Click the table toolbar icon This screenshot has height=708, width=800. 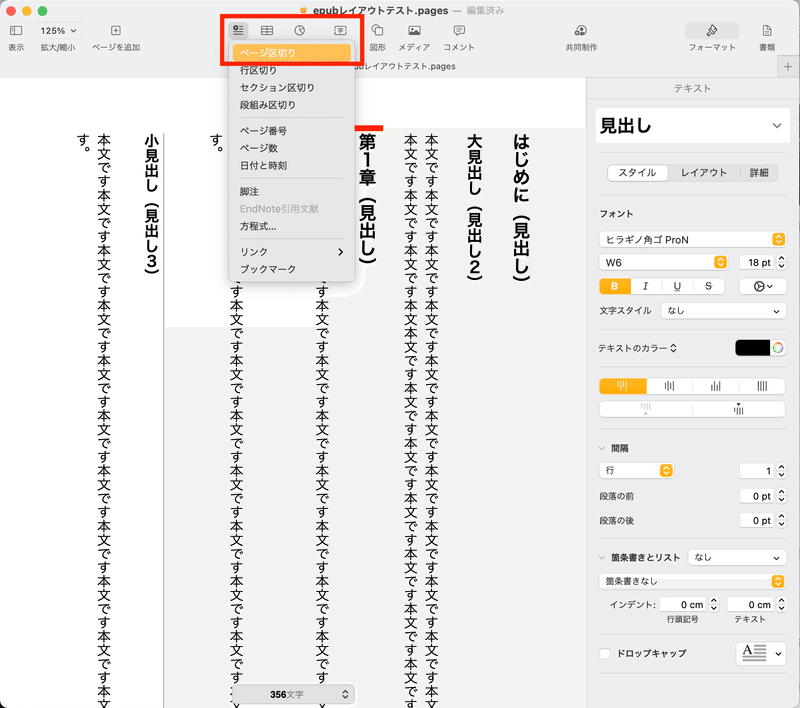pyautogui.click(x=267, y=31)
